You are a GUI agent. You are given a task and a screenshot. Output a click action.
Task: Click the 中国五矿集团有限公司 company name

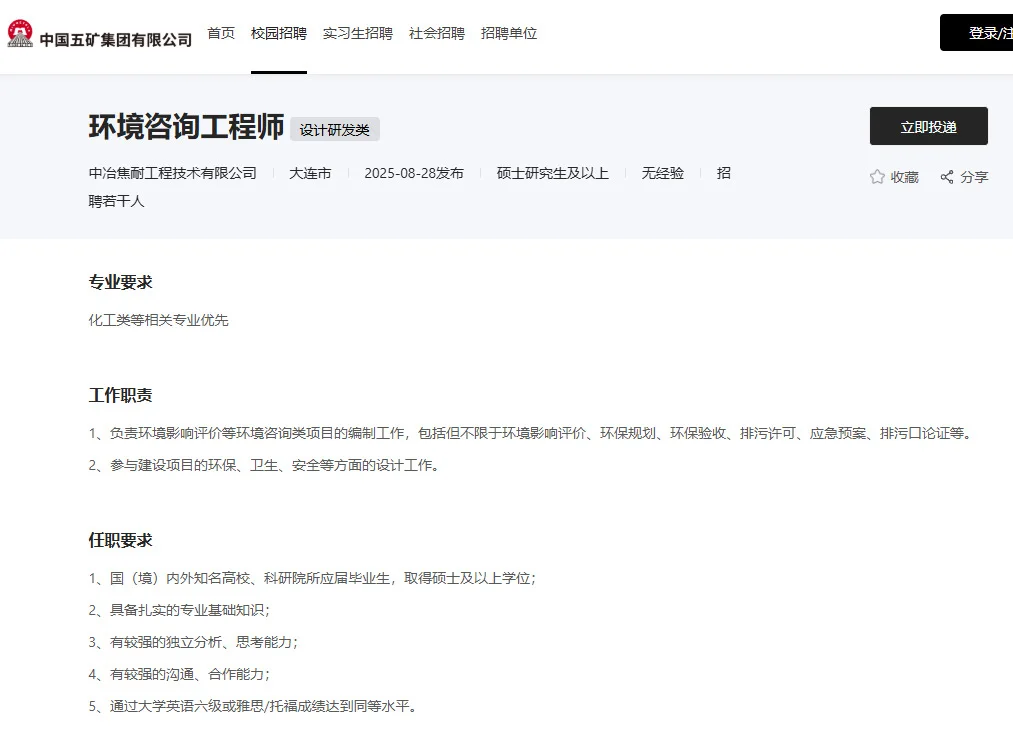click(x=116, y=40)
